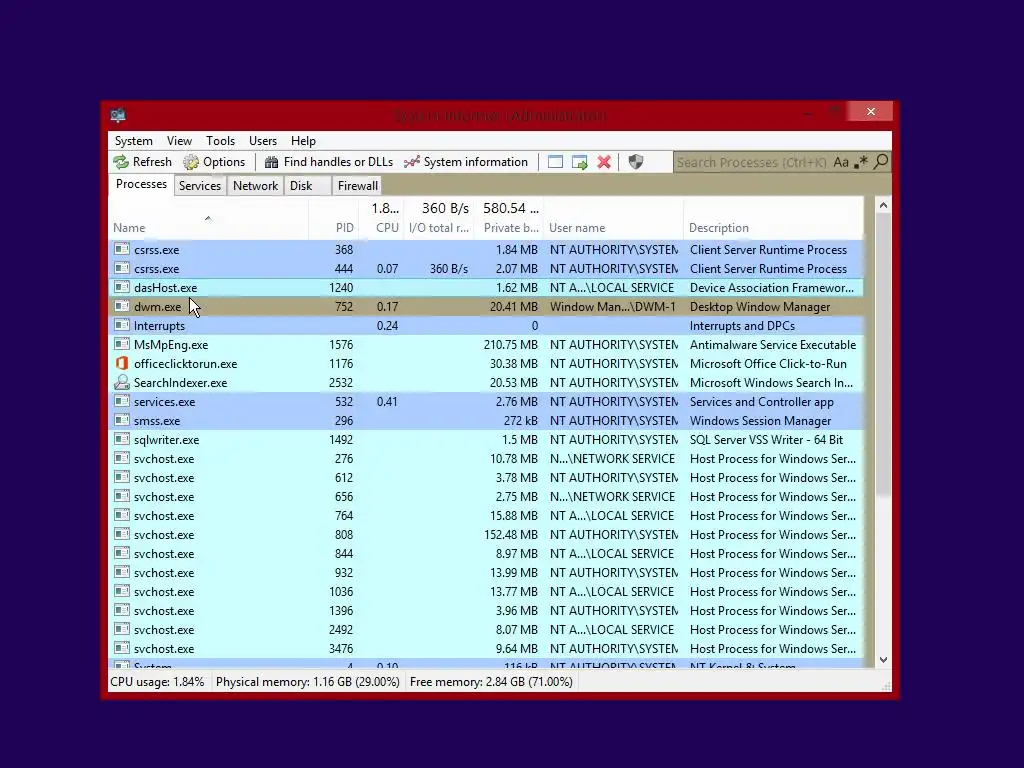Select svchost.exe with PID 1036
Image resolution: width=1024 pixels, height=768 pixels.
[486, 592]
